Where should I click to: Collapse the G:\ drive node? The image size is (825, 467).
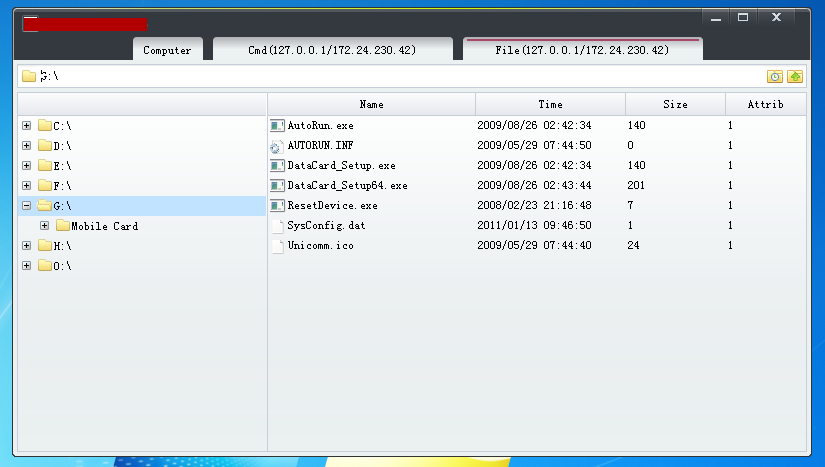tap(26, 205)
